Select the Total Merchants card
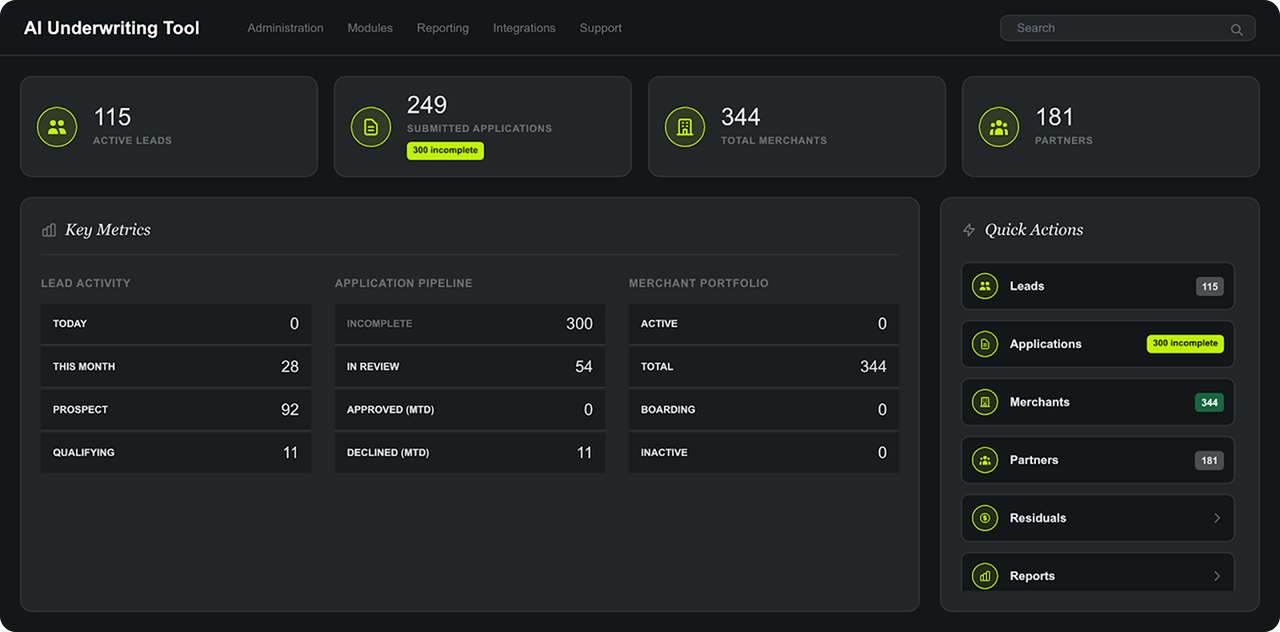 tap(797, 127)
